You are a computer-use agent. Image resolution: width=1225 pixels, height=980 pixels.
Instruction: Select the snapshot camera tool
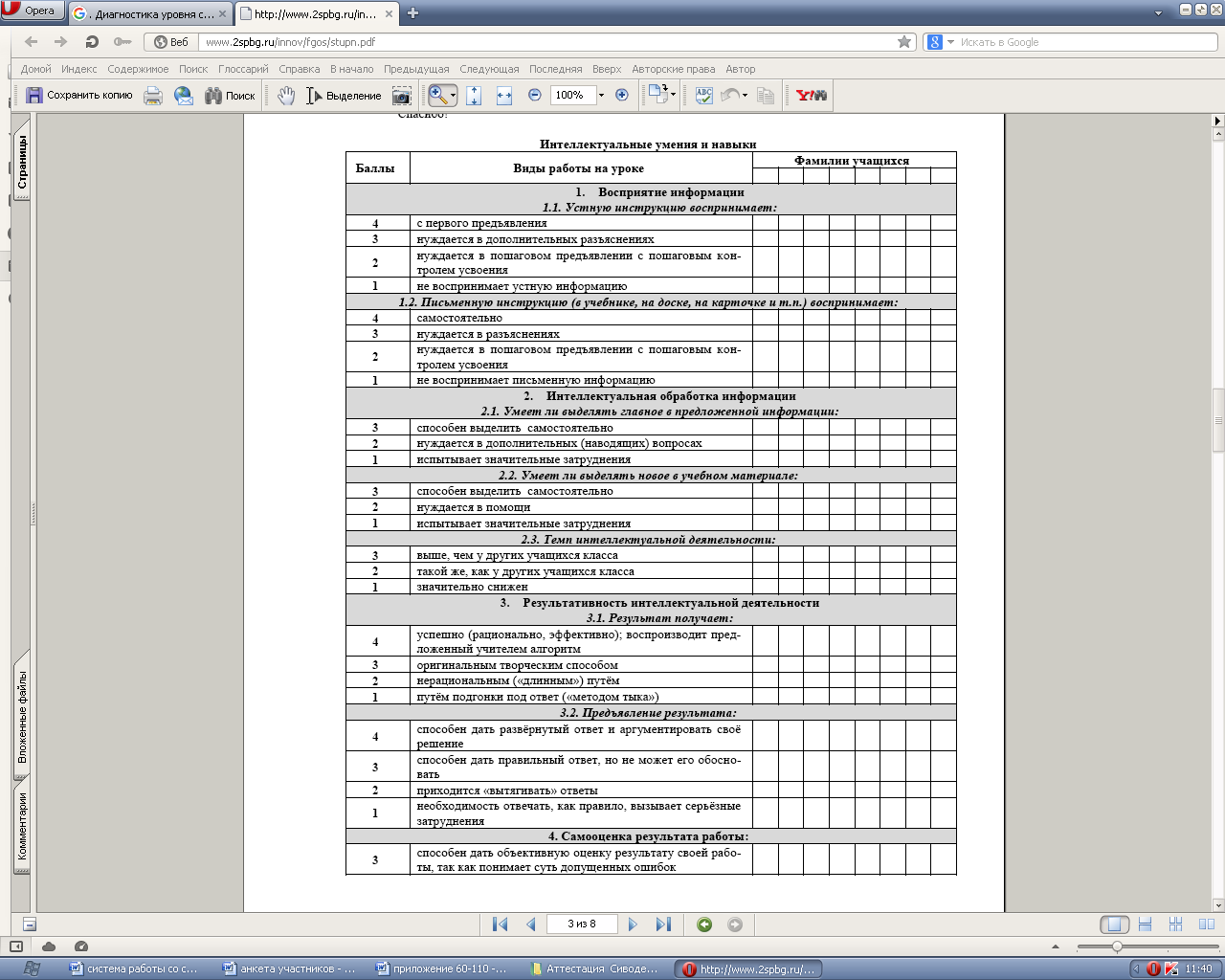(x=402, y=95)
